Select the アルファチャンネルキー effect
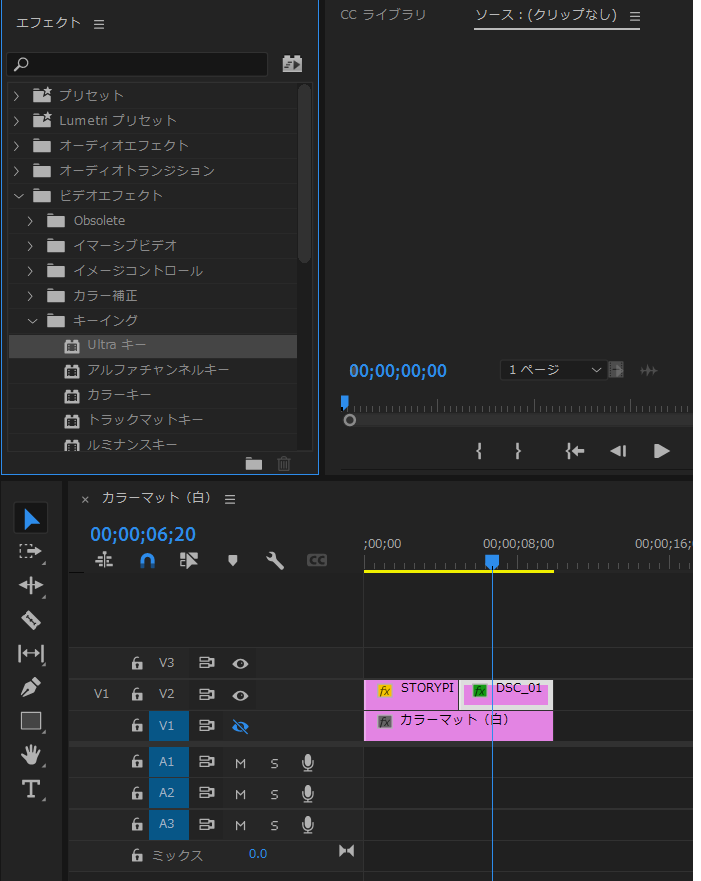The height and width of the screenshot is (881, 701). 158,370
